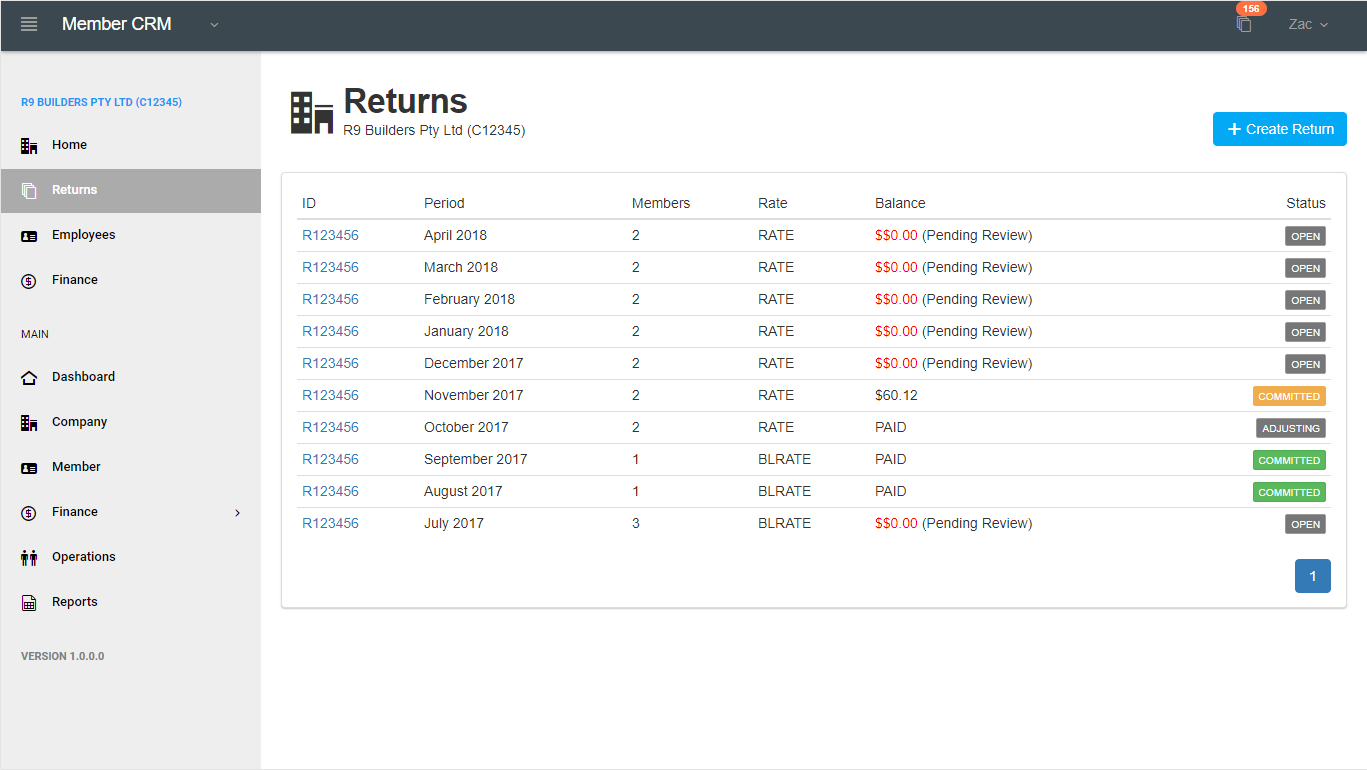
Task: Open Operations via people icon
Action: (29, 558)
